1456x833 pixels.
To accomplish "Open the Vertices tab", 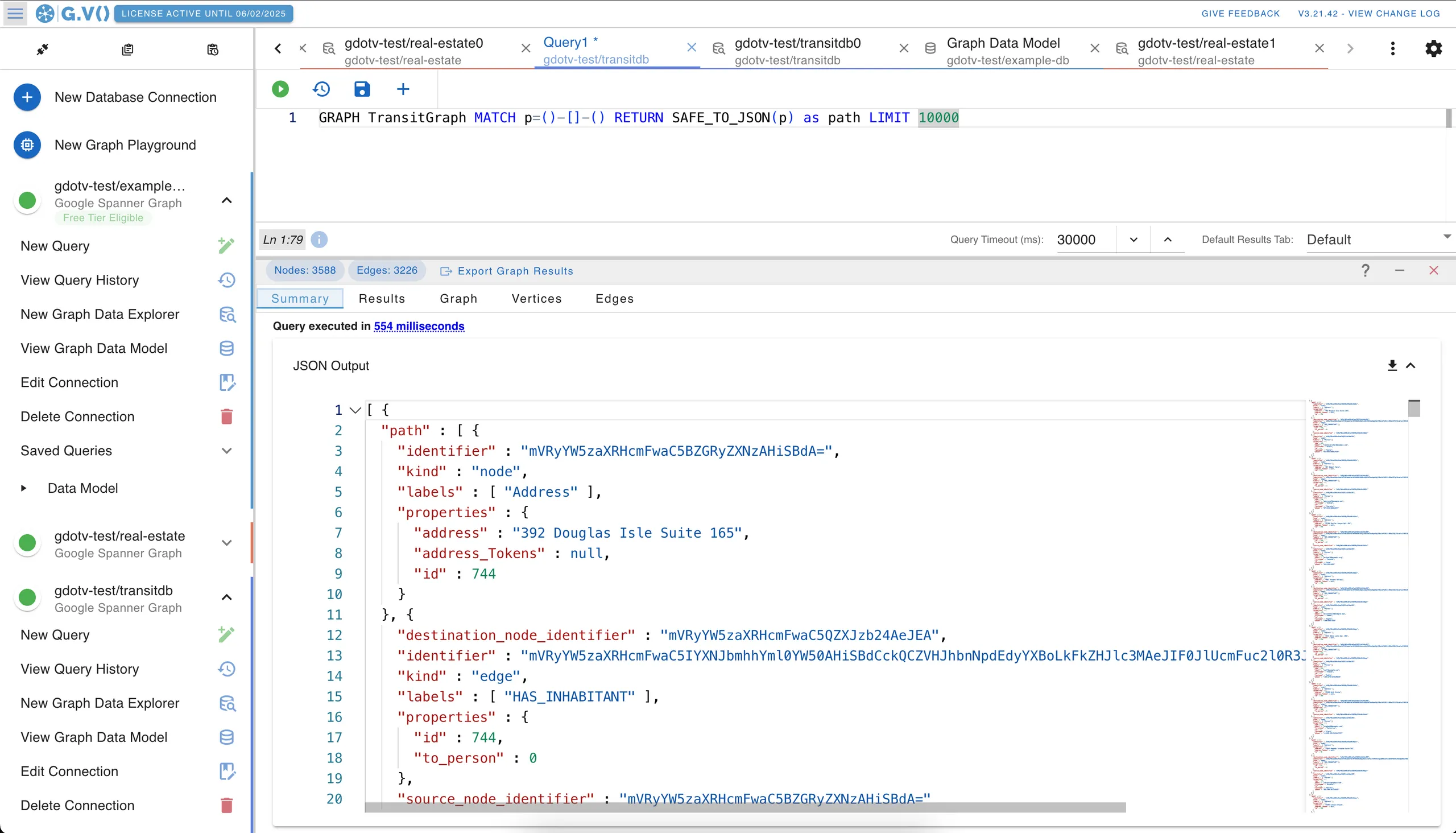I will (536, 299).
